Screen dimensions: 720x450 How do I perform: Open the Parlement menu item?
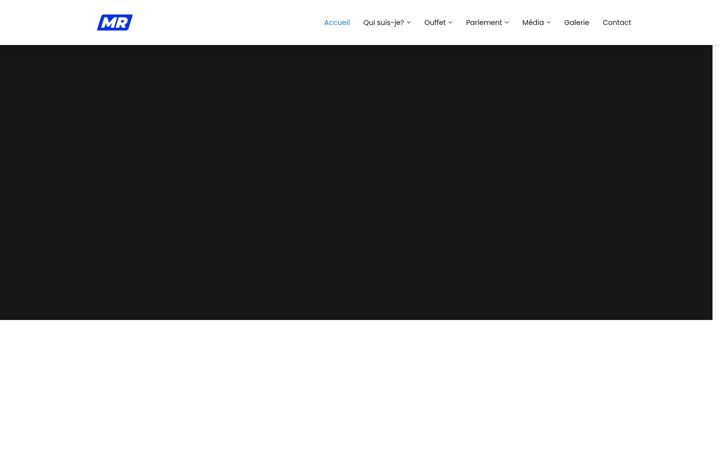pyautogui.click(x=484, y=22)
